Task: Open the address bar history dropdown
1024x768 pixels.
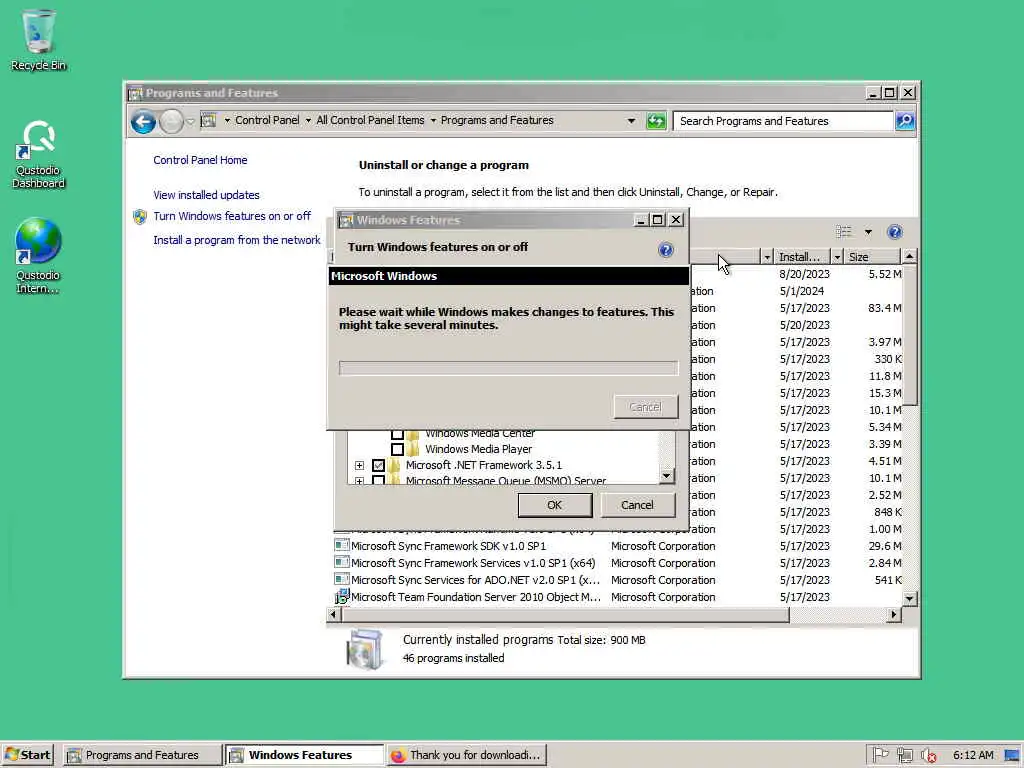Action: pos(631,121)
